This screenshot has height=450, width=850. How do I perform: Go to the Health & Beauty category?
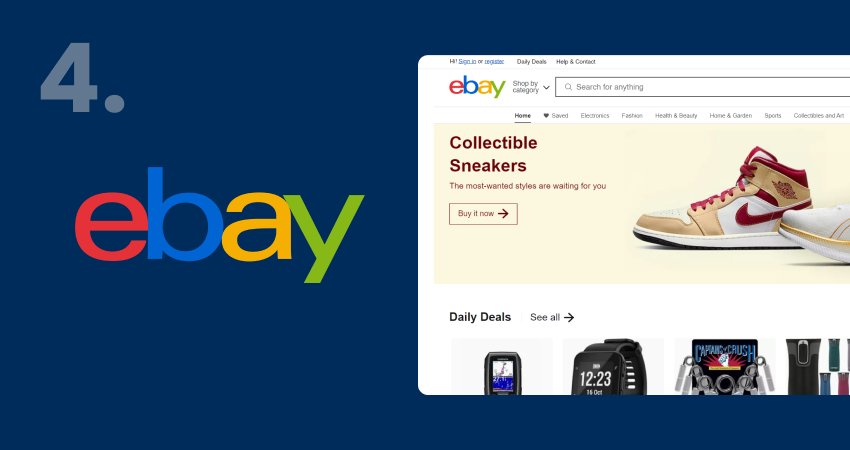[676, 115]
